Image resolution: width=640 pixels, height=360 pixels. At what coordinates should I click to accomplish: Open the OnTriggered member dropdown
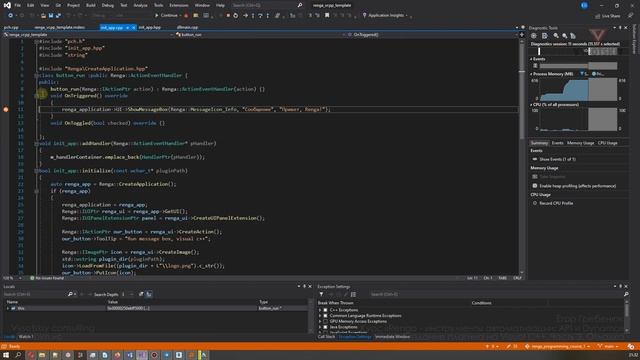[432, 35]
